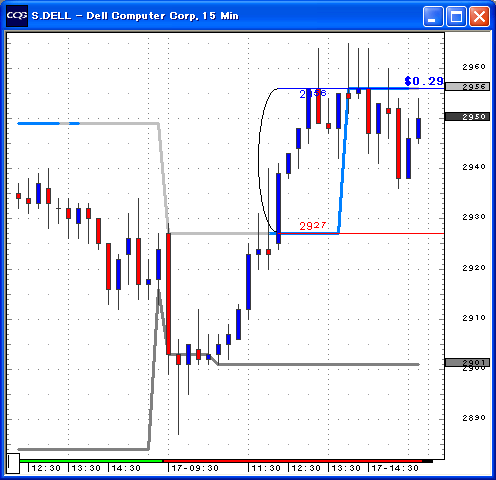Click the blue 2956 label on the chart
The image size is (496, 480).
(x=313, y=94)
